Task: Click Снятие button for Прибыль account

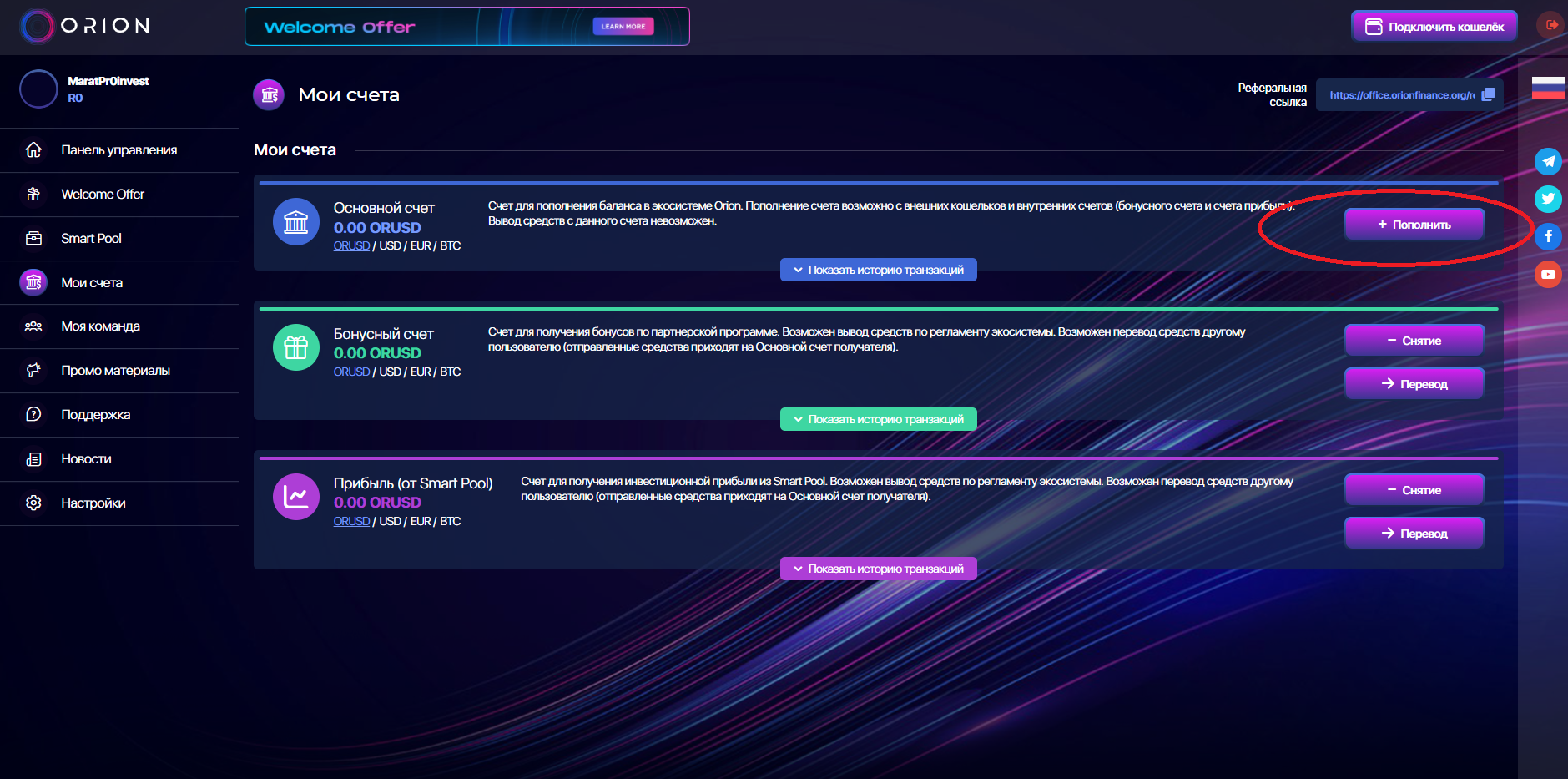Action: [x=1414, y=490]
